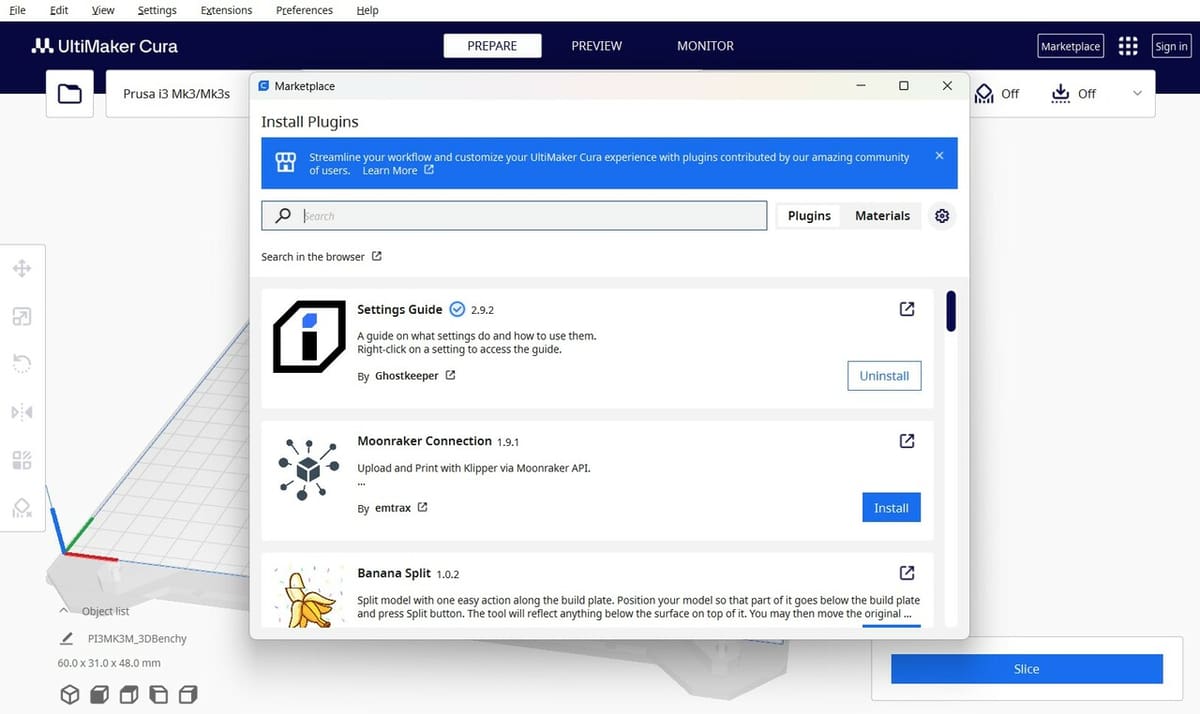Click the right view cube icon
Image resolution: width=1200 pixels, height=714 pixels.
pos(189,694)
